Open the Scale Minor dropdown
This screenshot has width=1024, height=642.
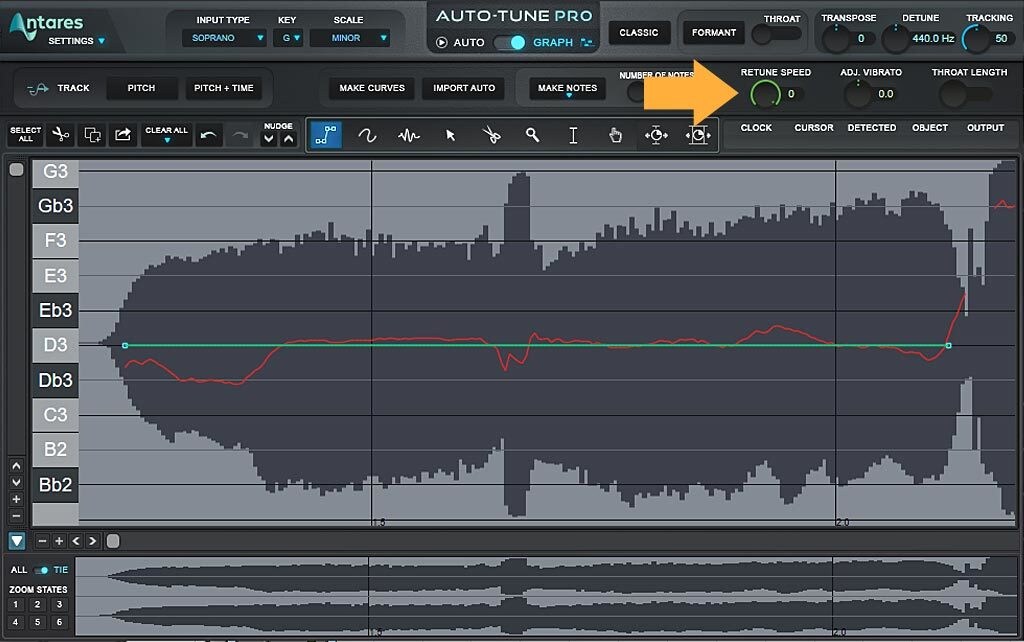(349, 38)
